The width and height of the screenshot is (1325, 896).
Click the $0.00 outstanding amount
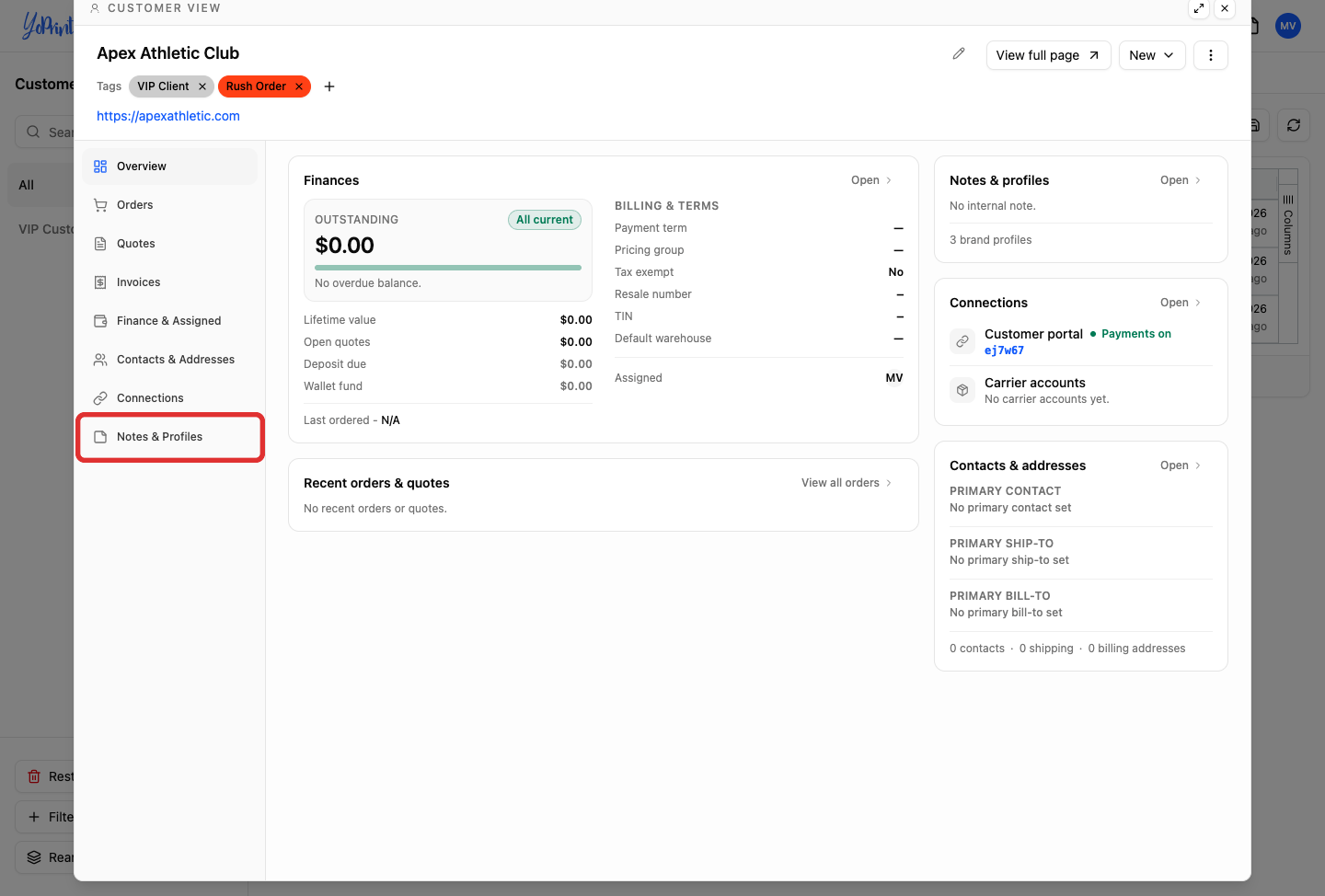tap(345, 246)
